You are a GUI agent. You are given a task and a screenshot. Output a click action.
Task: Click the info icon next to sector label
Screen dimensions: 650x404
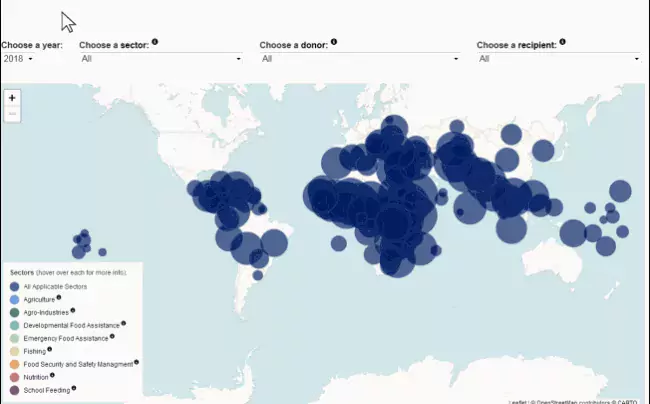point(155,42)
